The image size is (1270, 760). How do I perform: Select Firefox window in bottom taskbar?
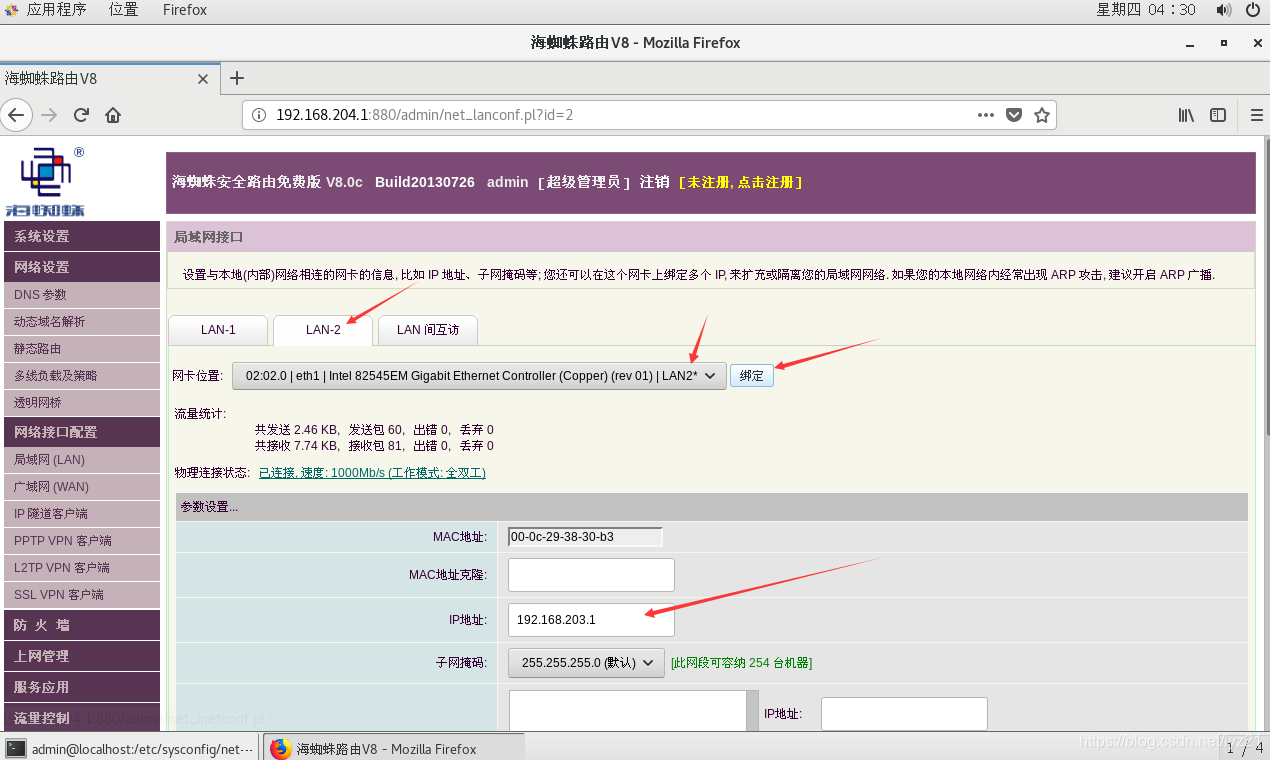(x=393, y=748)
